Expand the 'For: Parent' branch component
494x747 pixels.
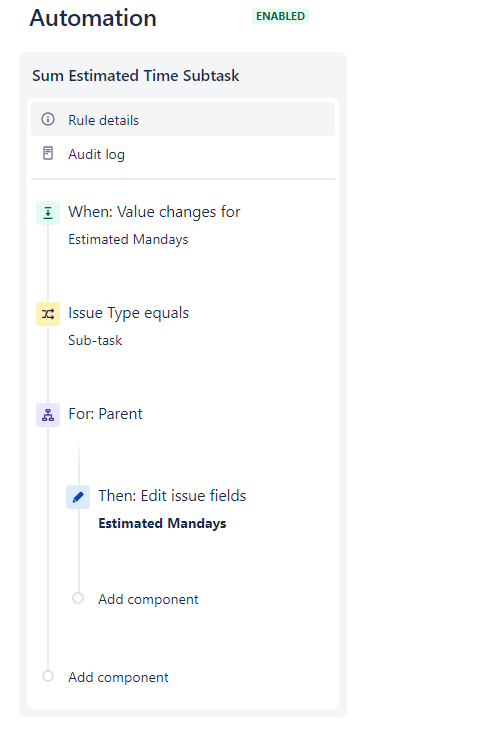point(105,414)
